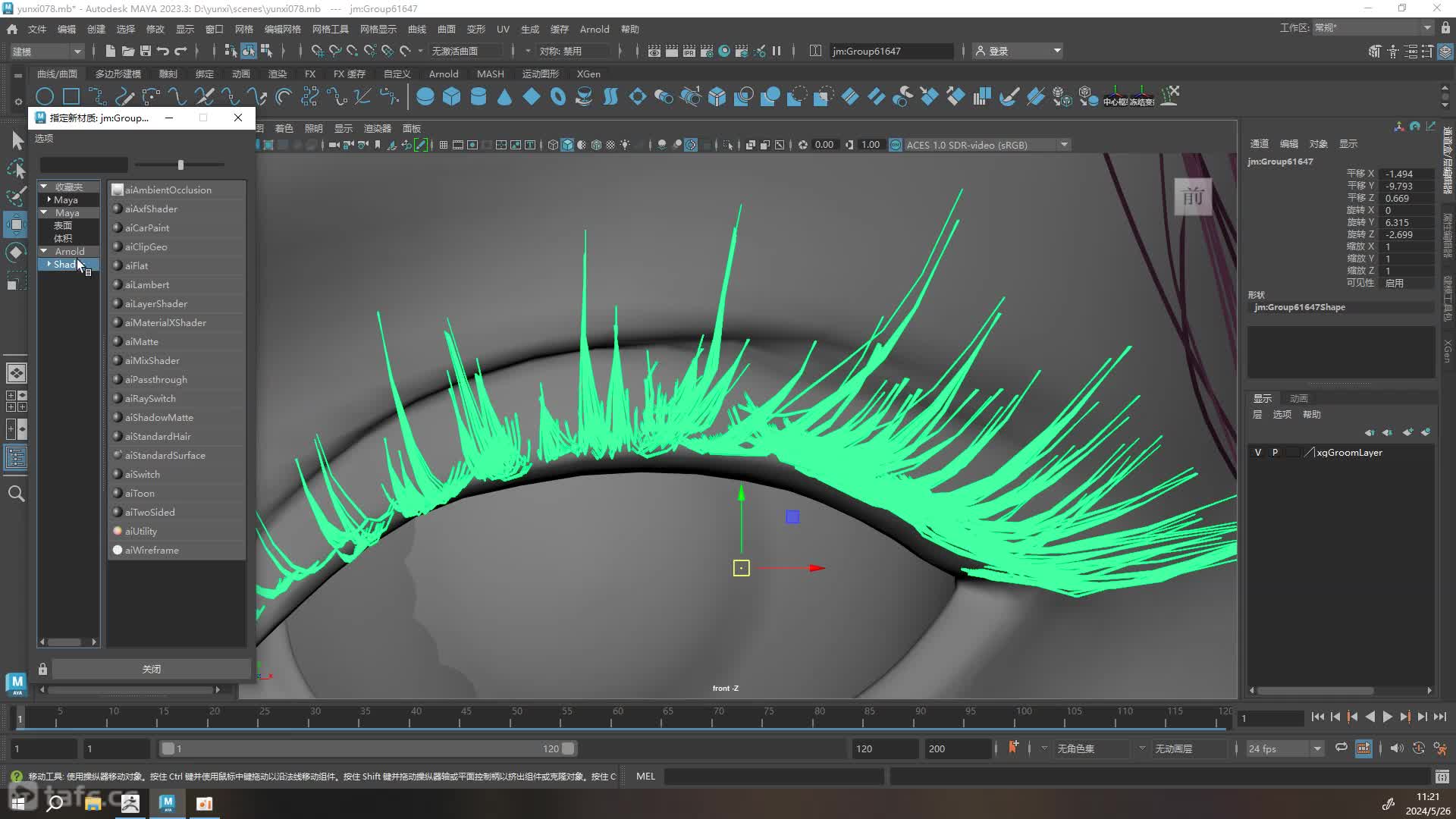The width and height of the screenshot is (1456, 819).
Task: Open the 登录 account dropdown
Action: click(x=1018, y=51)
